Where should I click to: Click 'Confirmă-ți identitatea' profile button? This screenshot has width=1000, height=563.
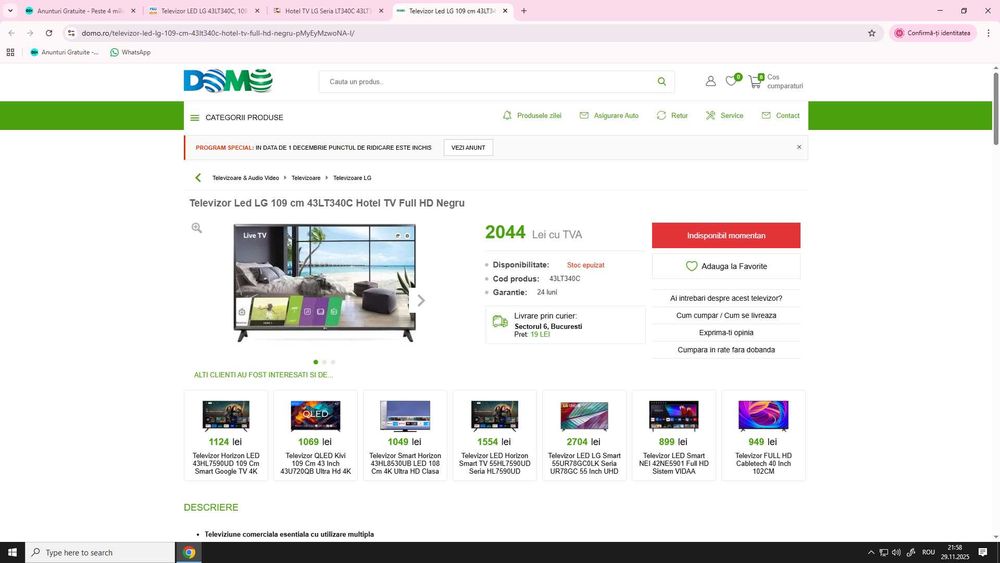tap(933, 33)
